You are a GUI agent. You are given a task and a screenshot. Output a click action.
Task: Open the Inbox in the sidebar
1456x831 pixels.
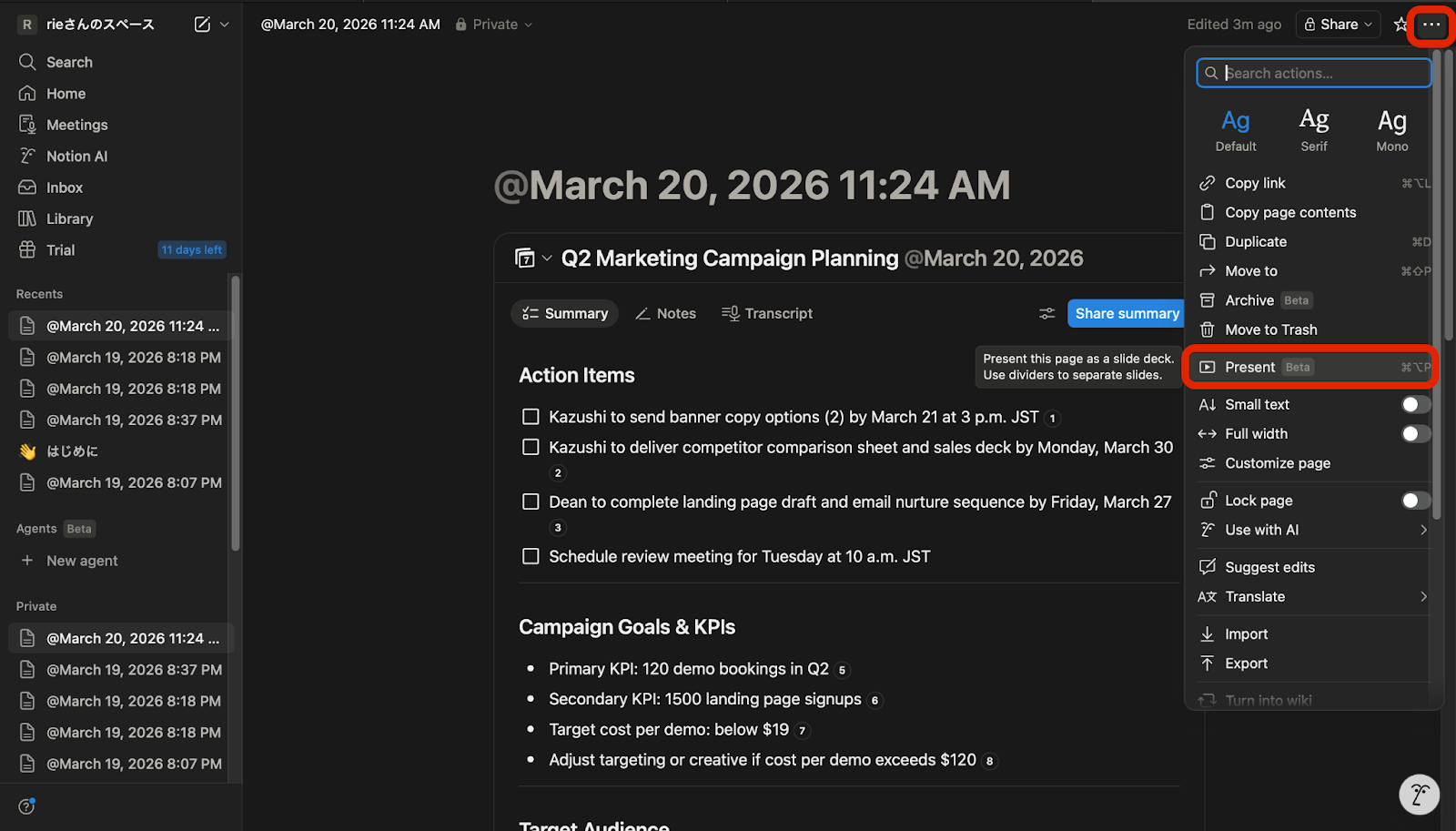coord(64,187)
